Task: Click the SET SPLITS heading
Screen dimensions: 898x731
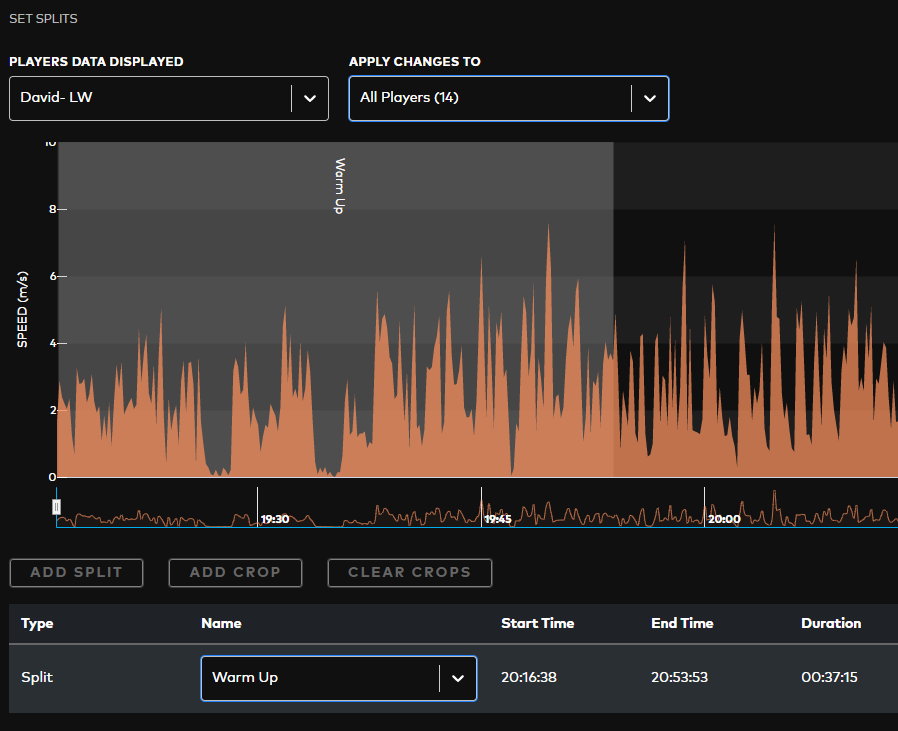Action: click(x=44, y=19)
